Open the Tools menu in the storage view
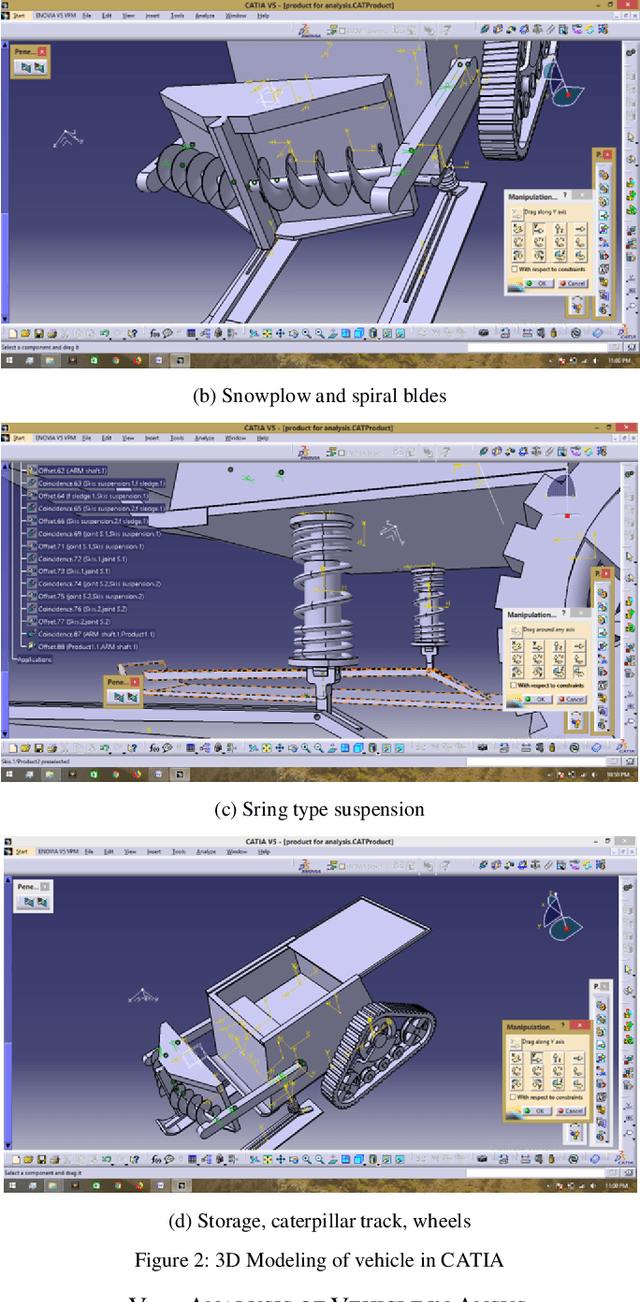Viewport: 640px width, 1302px height. (x=177, y=852)
